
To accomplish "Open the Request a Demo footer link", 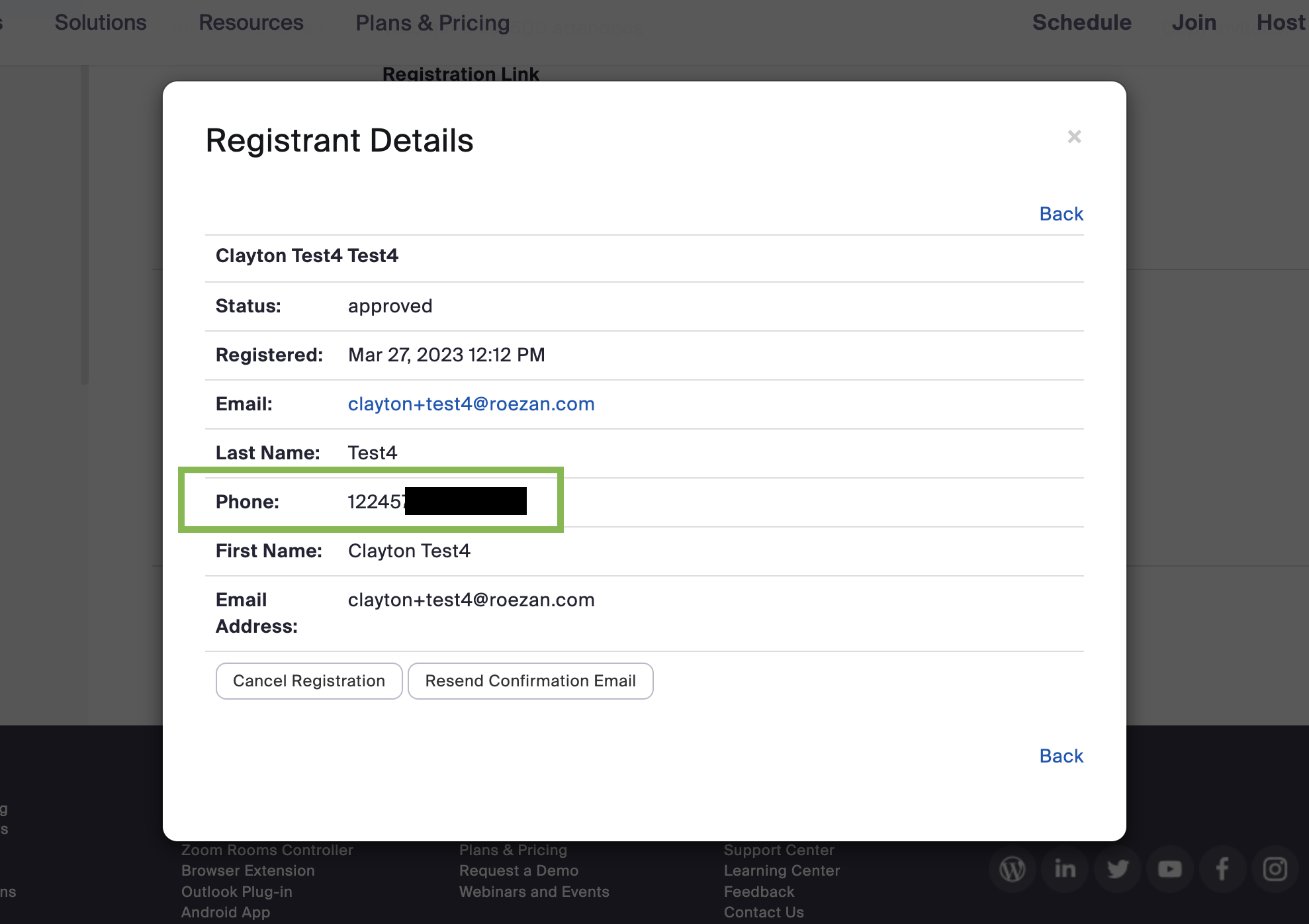I will point(519,870).
